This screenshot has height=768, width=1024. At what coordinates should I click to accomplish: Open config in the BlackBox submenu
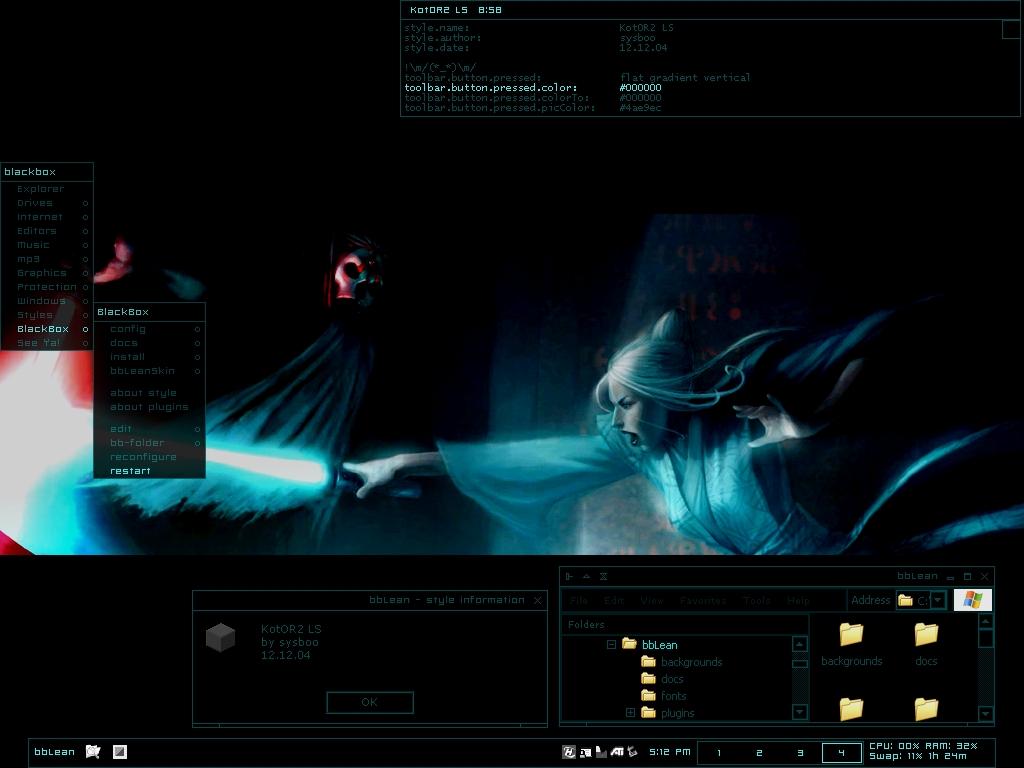150,329
